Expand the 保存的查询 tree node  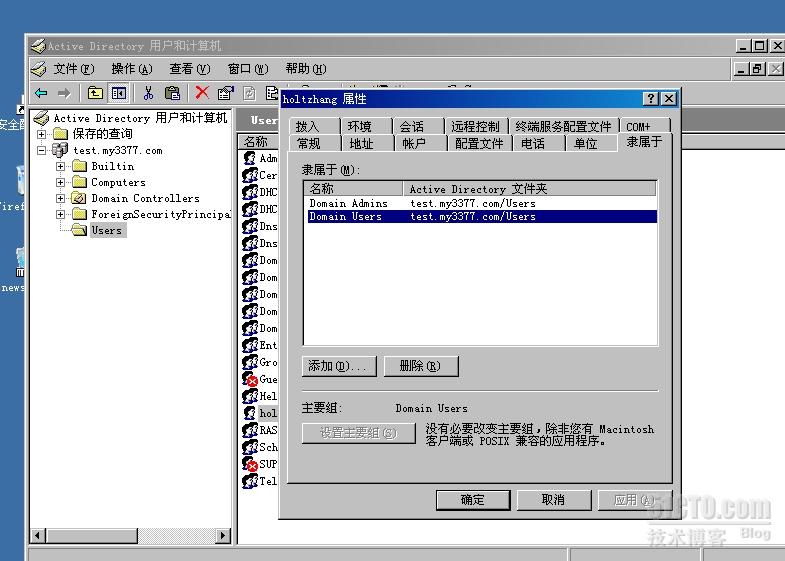[42, 134]
